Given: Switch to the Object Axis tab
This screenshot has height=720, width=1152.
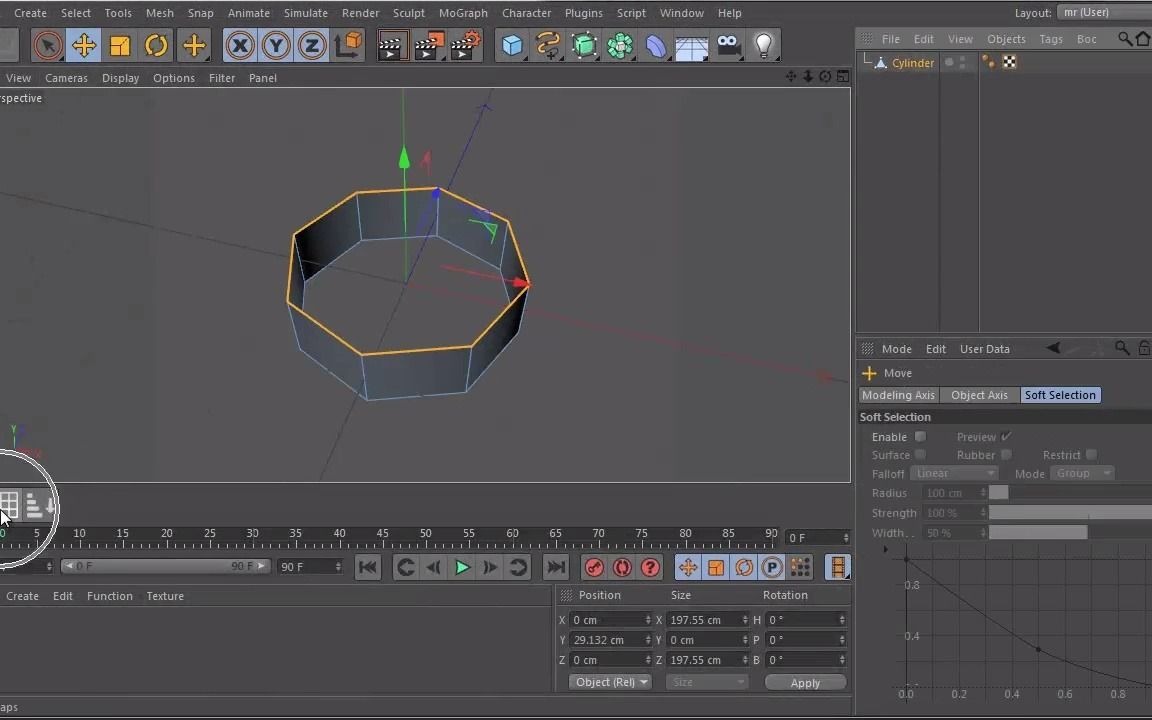Looking at the screenshot, I should [x=979, y=394].
